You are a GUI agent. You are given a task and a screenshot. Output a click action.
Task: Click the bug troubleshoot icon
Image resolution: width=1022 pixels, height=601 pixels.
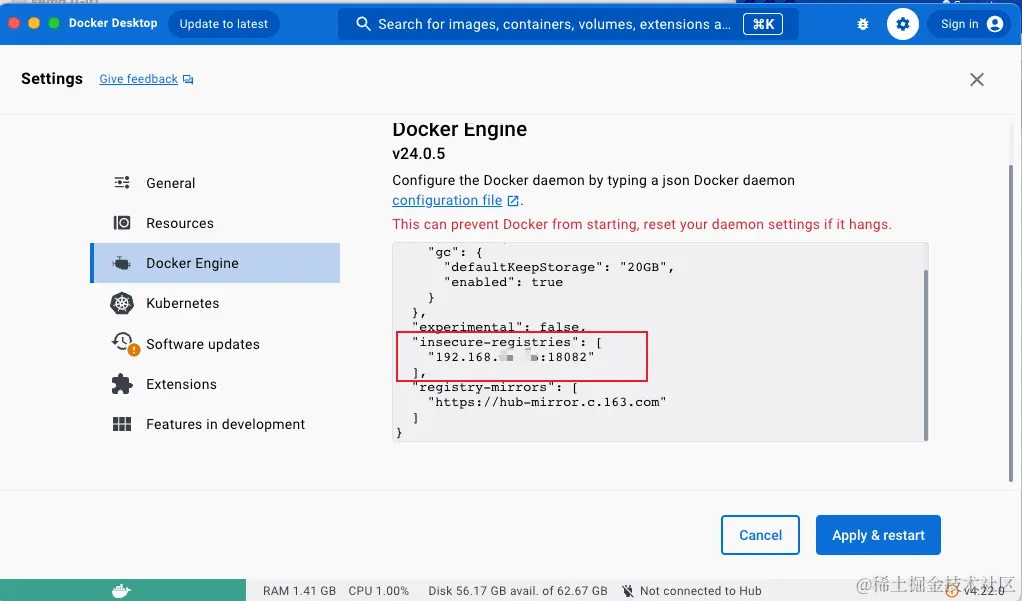[x=863, y=24]
